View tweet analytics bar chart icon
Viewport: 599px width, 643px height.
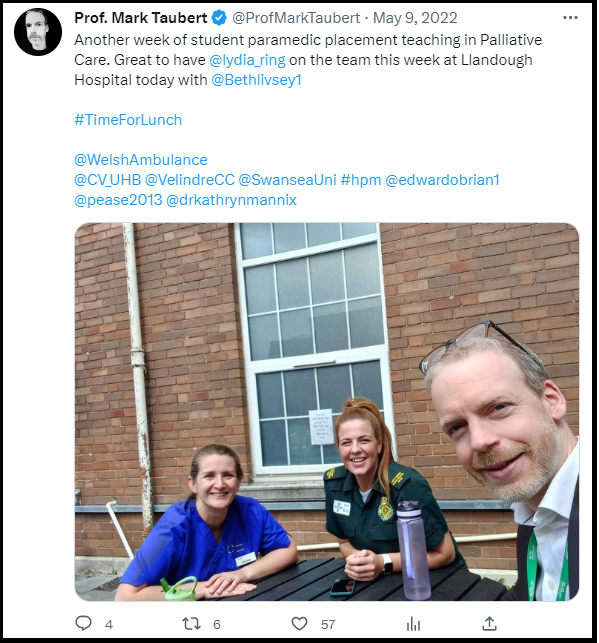[413, 624]
